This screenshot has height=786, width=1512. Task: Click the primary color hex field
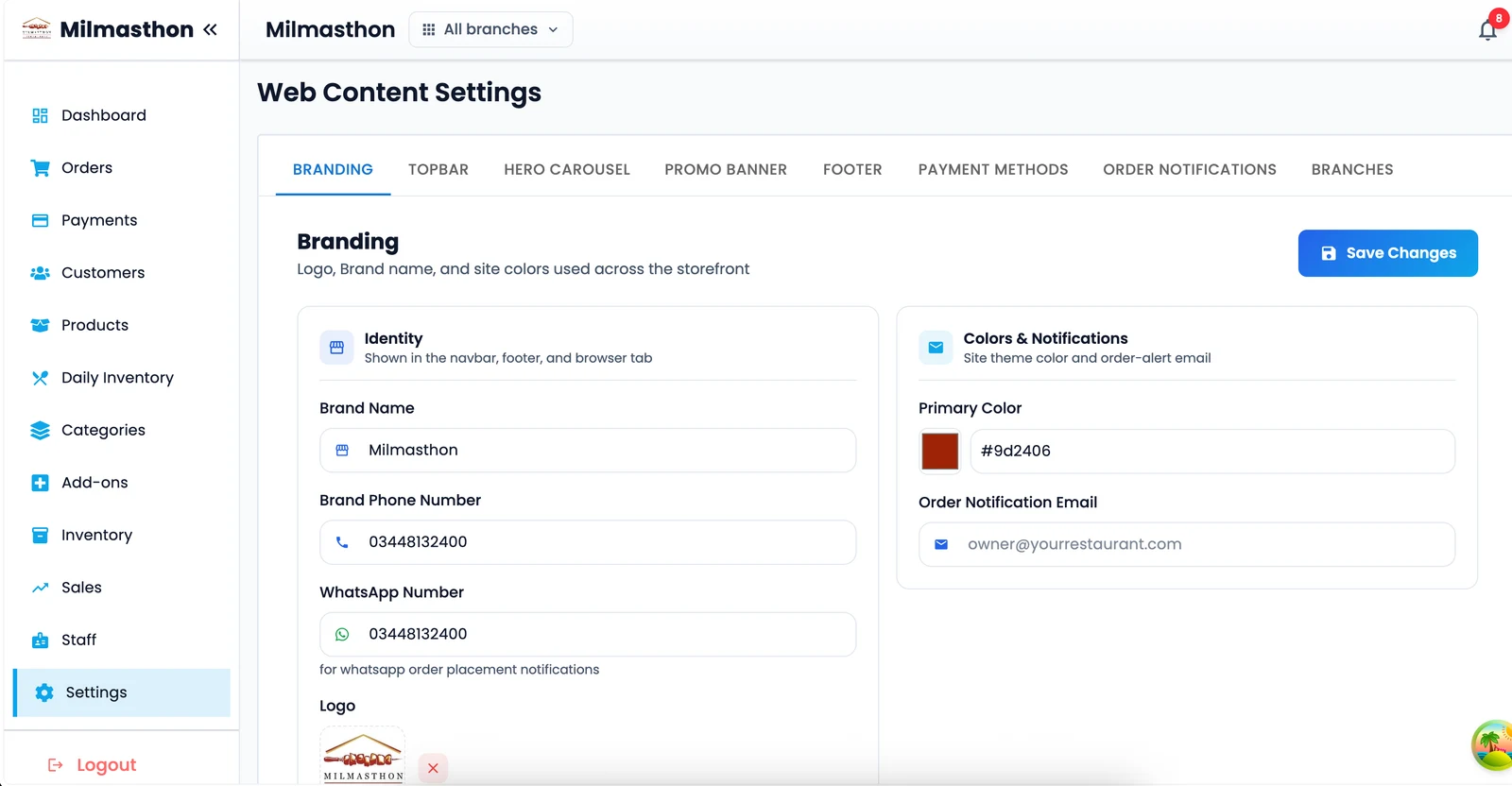(x=1212, y=452)
